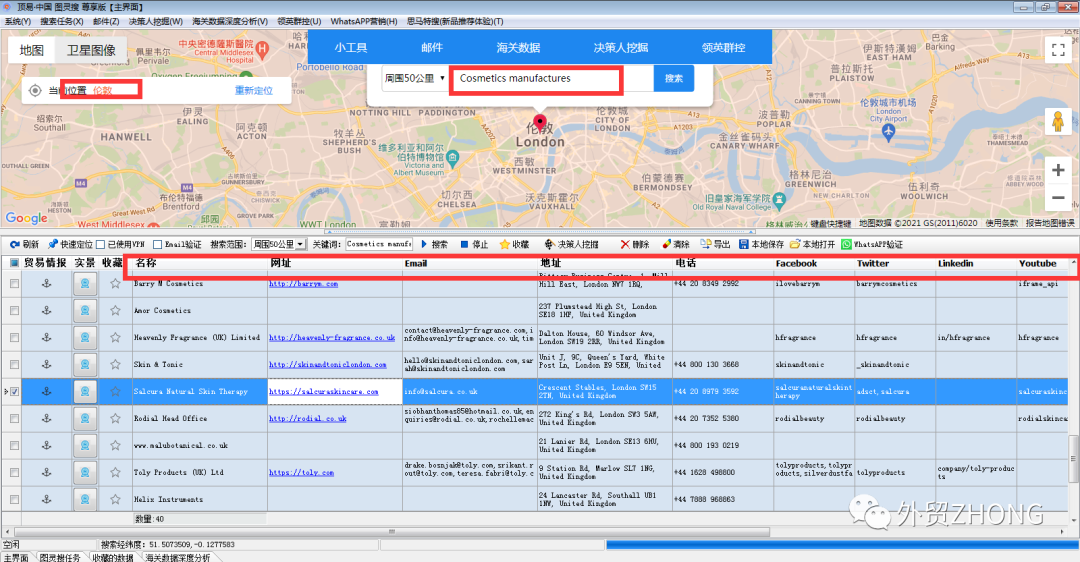This screenshot has height=562, width=1080.
Task: Click the anchor icon in Barry M Cosmetics row
Action: click(x=46, y=283)
